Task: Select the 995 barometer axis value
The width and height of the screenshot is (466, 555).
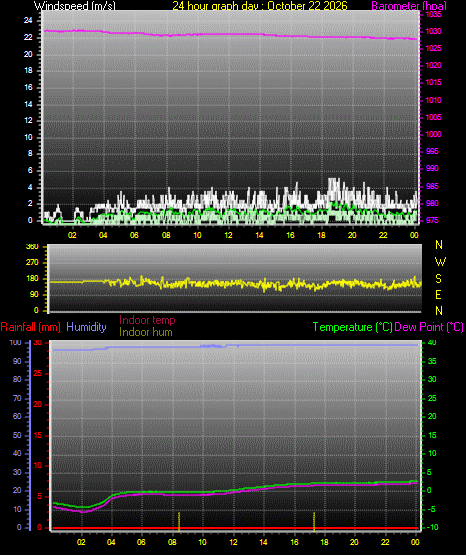Action: [x=432, y=151]
